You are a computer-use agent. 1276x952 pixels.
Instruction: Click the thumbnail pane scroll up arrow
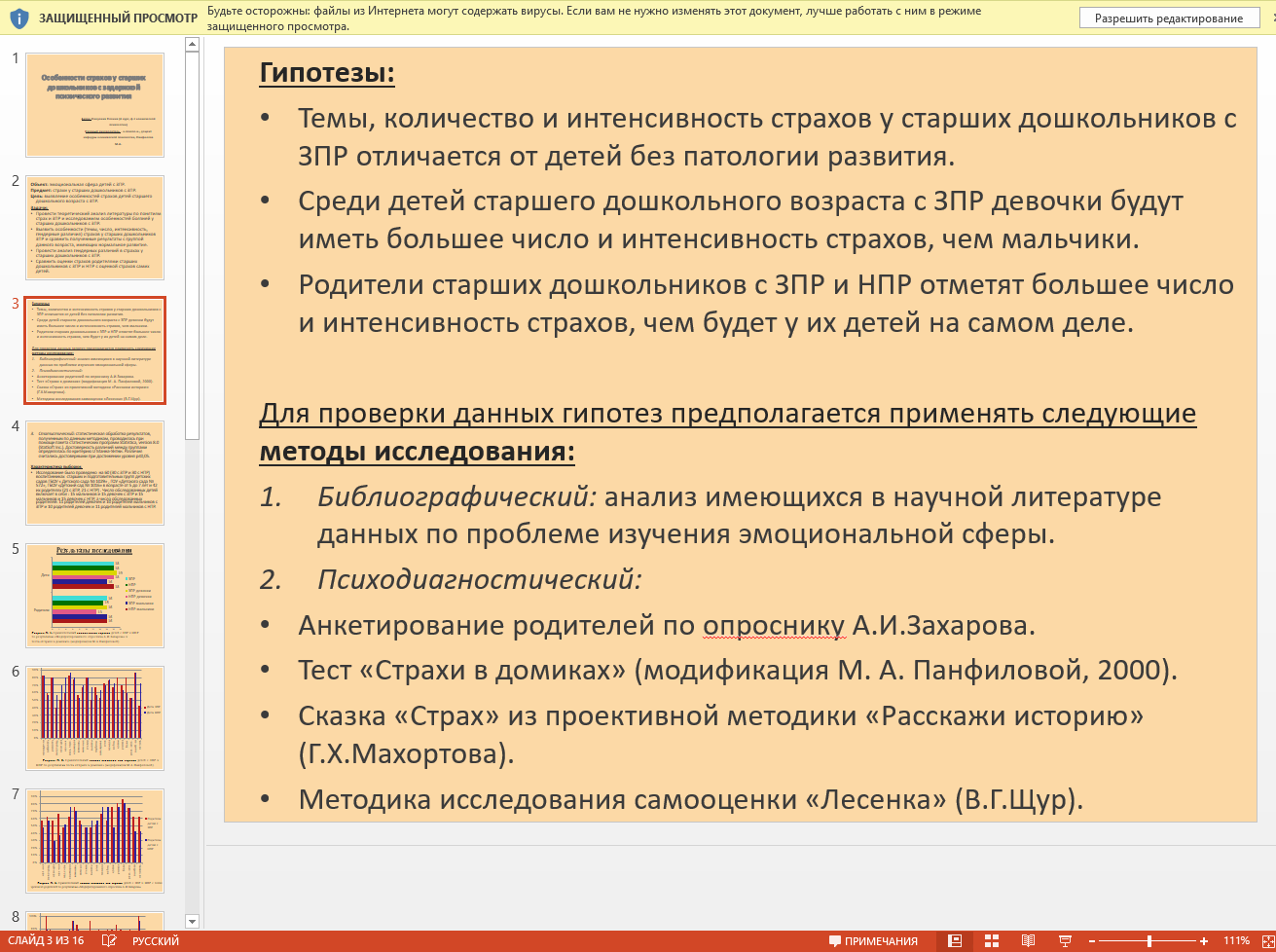192,45
